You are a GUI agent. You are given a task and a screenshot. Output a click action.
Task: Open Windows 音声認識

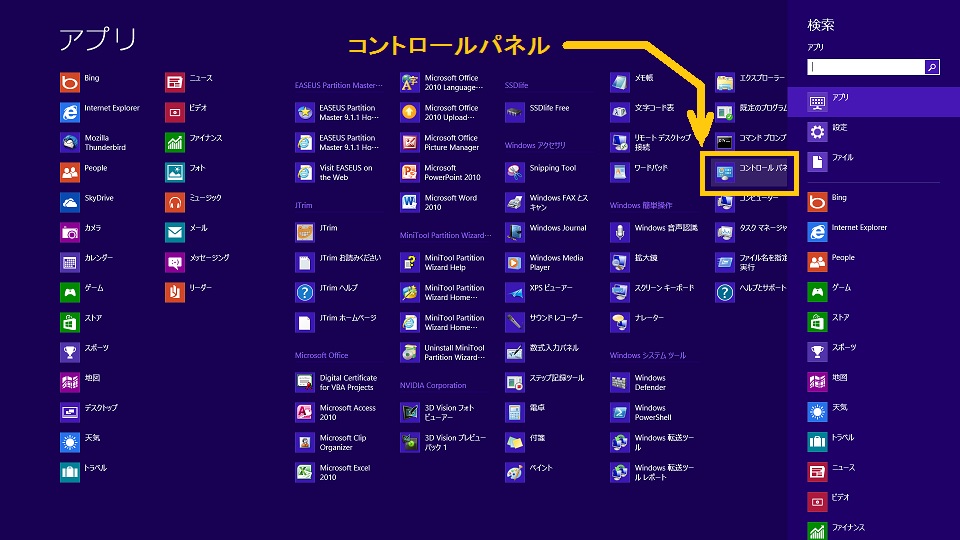coord(654,232)
